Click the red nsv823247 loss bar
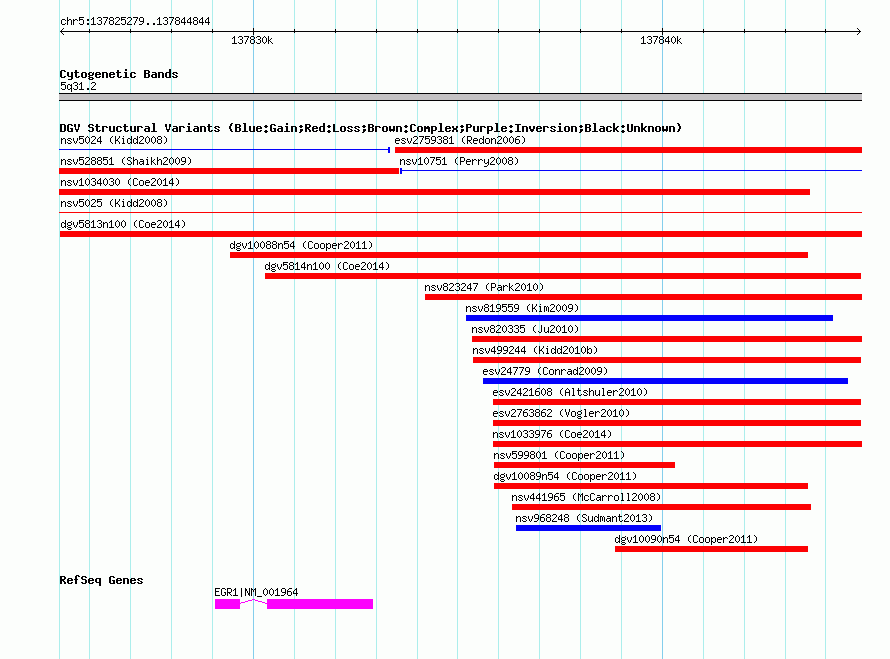Screen dimensions: 890x659 pos(644,297)
